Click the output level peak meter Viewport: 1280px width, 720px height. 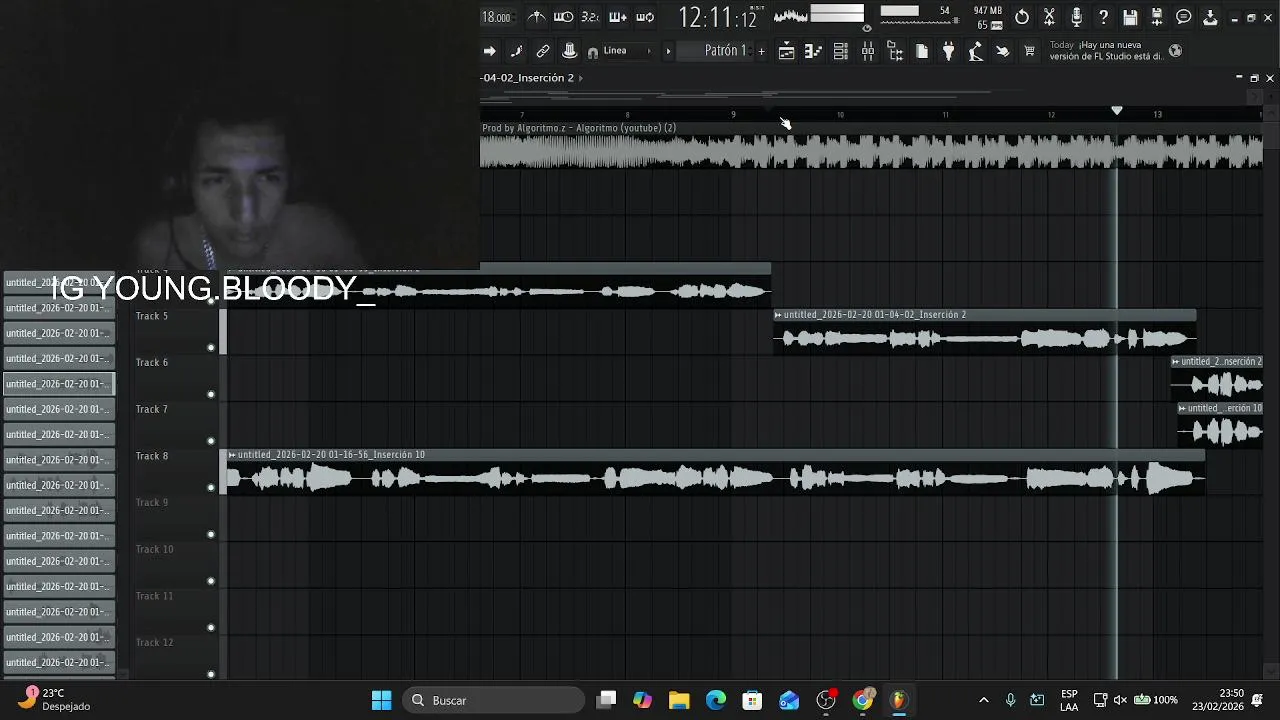pyautogui.click(x=837, y=13)
